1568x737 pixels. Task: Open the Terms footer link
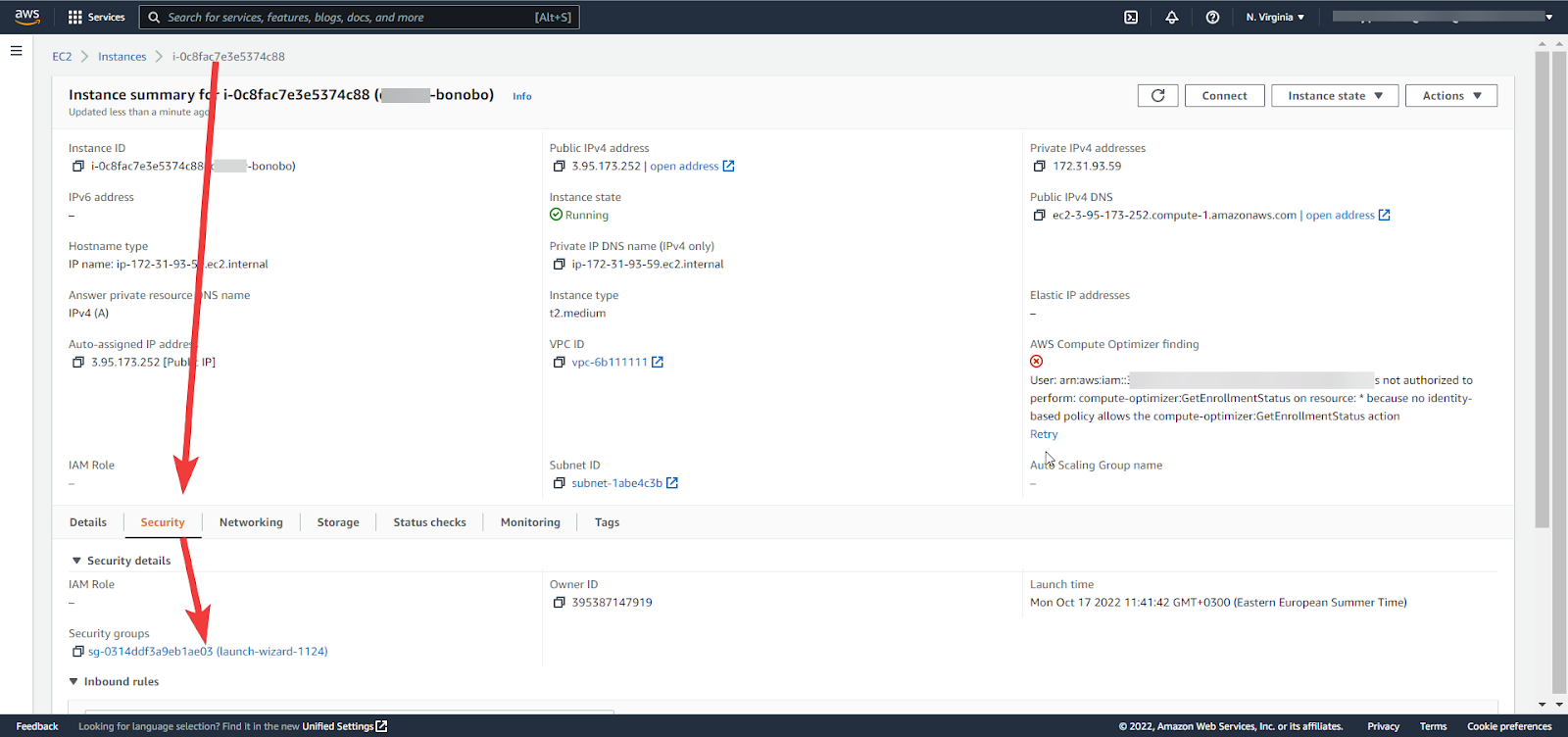(1433, 726)
